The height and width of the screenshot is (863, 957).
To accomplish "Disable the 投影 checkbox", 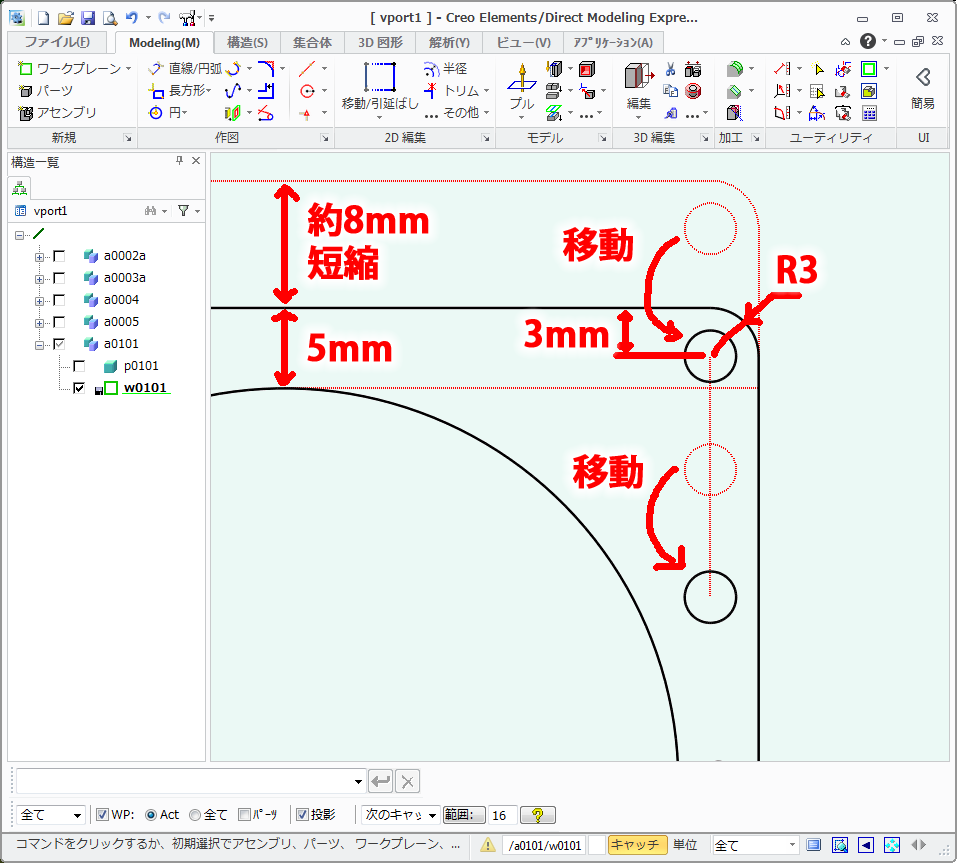I will (x=302, y=814).
